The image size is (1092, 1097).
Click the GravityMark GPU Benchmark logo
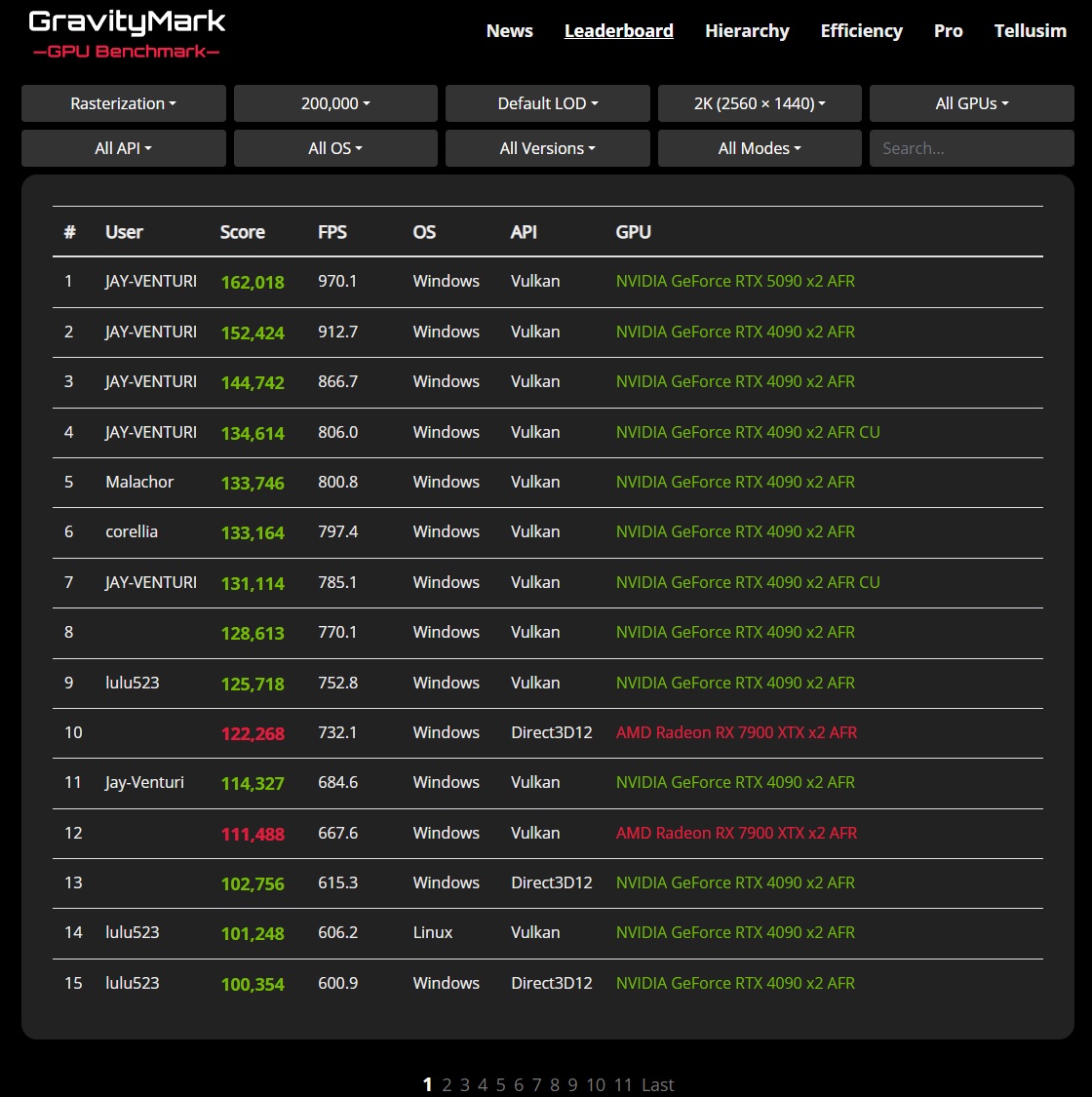[x=127, y=35]
